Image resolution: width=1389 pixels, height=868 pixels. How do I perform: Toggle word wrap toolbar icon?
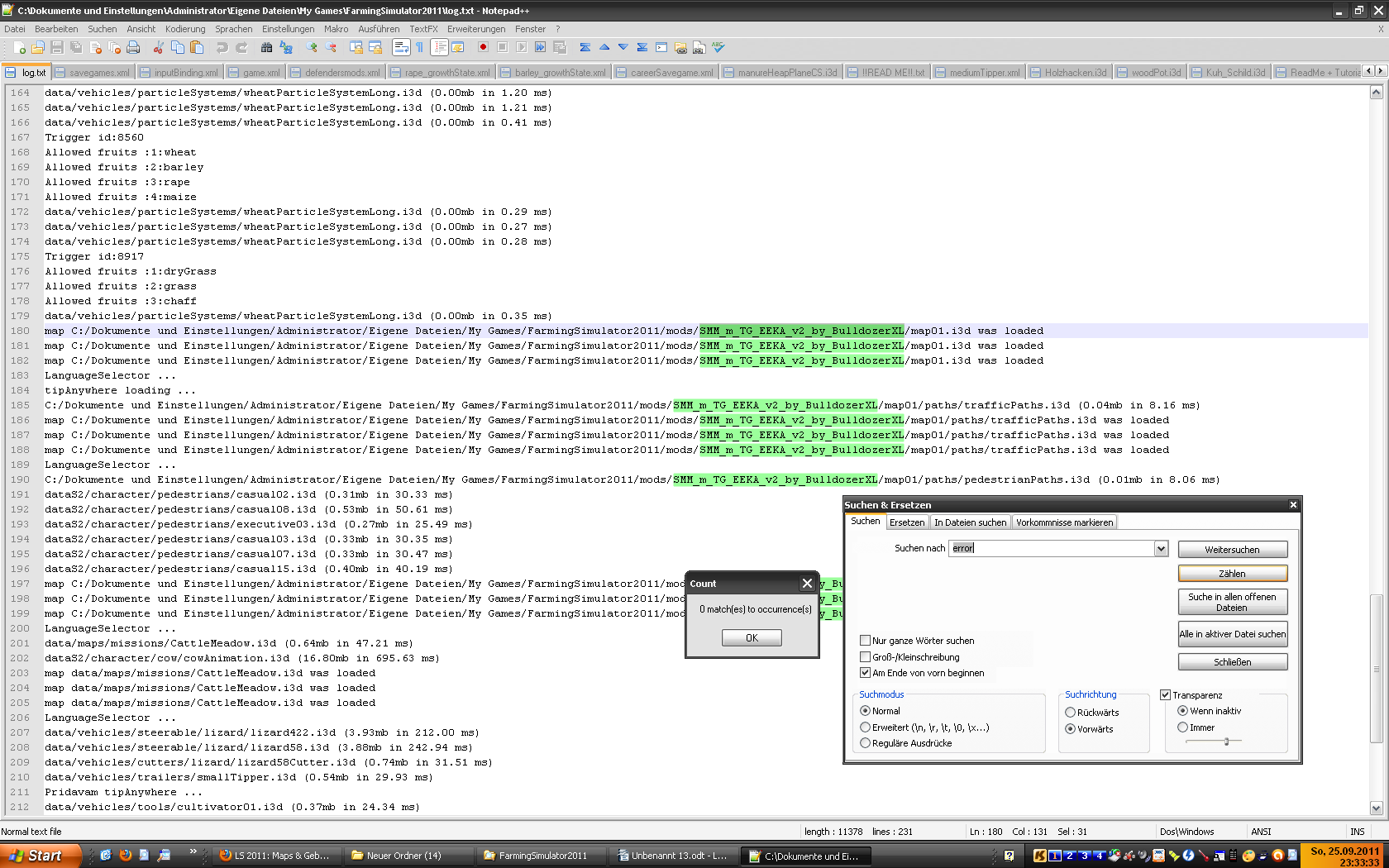(x=401, y=48)
